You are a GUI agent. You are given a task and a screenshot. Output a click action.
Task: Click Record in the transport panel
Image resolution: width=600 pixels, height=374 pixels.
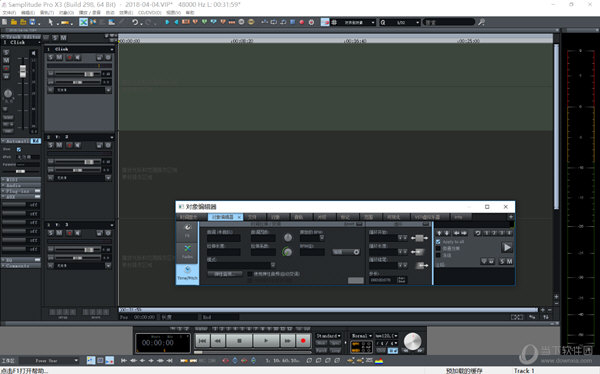303,340
